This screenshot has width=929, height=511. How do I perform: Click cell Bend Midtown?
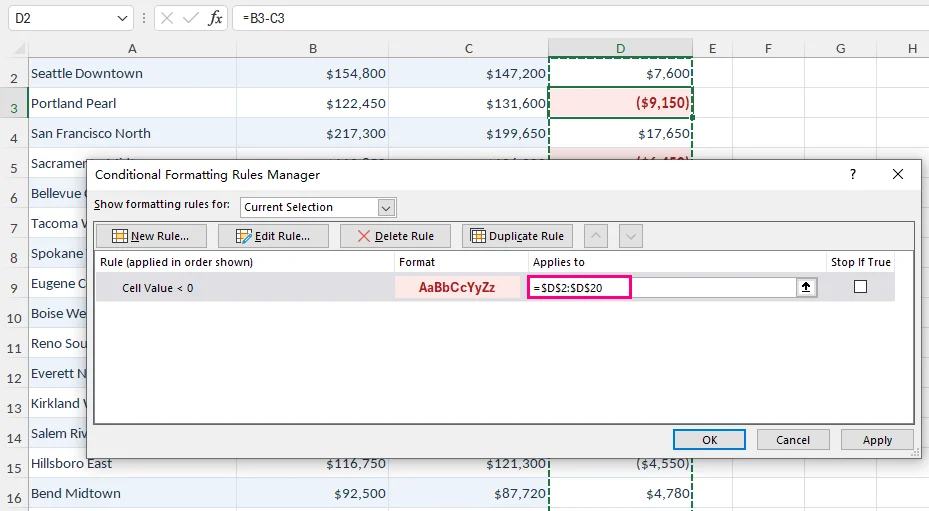click(x=132, y=493)
